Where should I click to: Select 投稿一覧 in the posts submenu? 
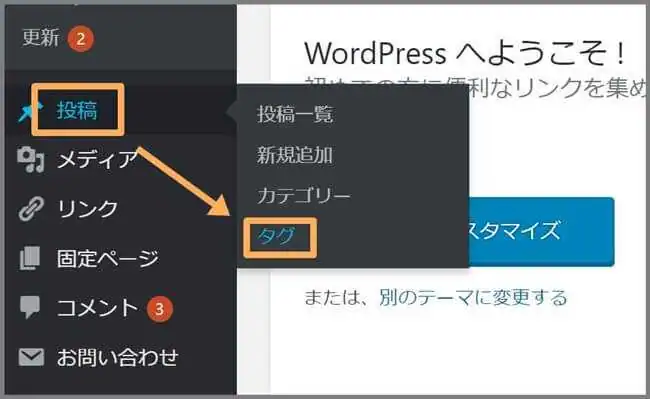(295, 114)
